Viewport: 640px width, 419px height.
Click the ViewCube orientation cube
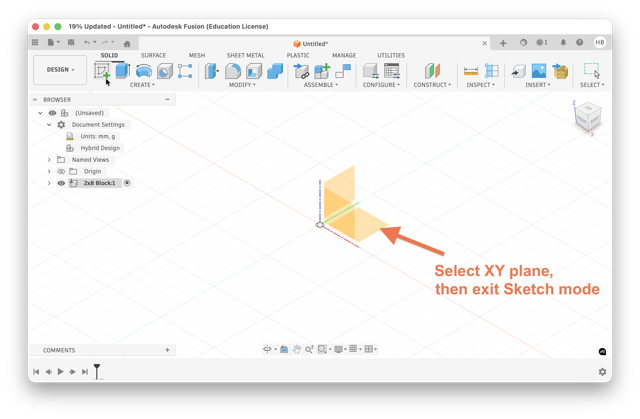(588, 118)
